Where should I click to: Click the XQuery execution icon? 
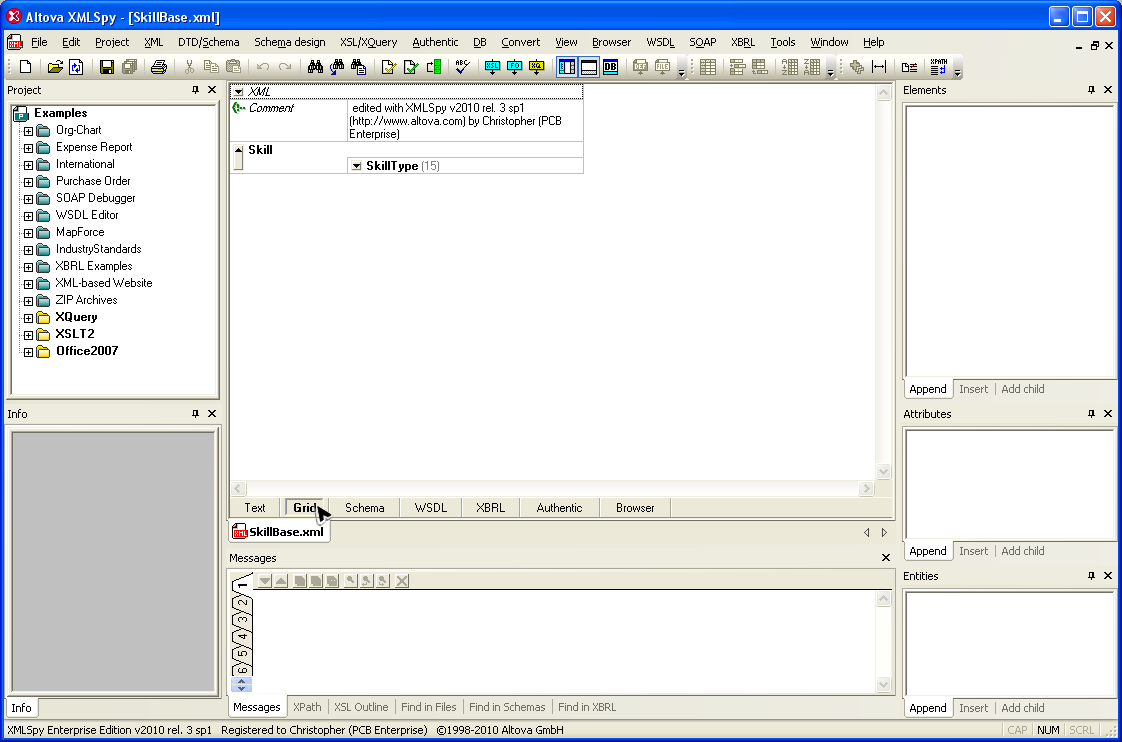(x=537, y=67)
